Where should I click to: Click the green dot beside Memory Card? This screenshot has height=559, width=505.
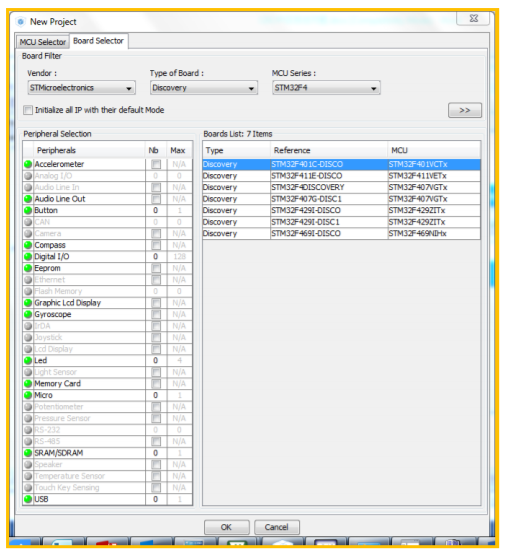click(28, 384)
